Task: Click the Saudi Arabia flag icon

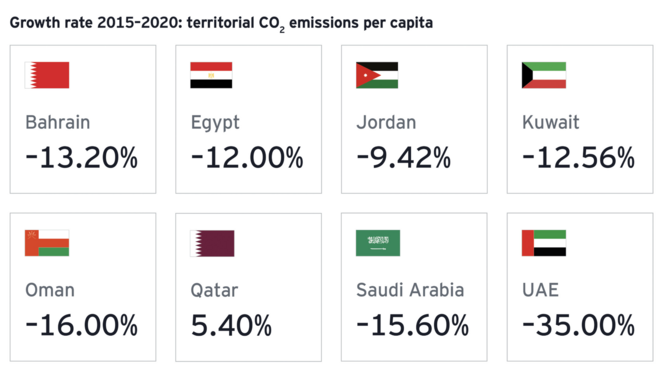Action: tap(378, 243)
